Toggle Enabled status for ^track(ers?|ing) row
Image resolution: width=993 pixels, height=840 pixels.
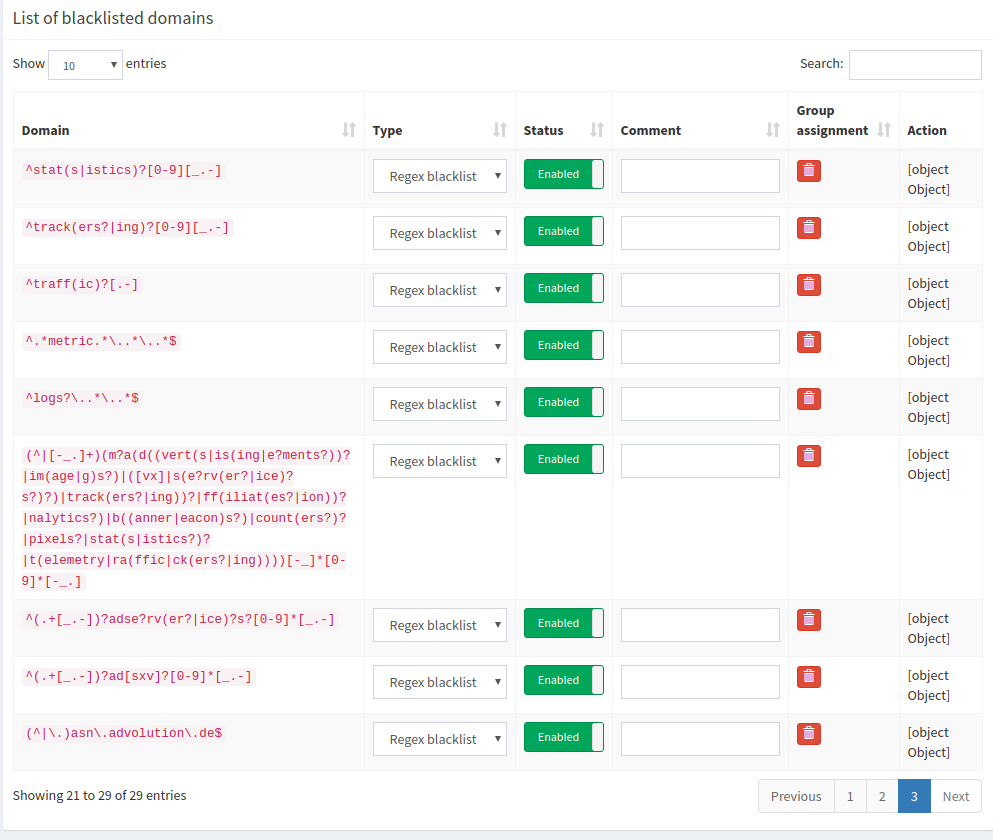coord(564,231)
